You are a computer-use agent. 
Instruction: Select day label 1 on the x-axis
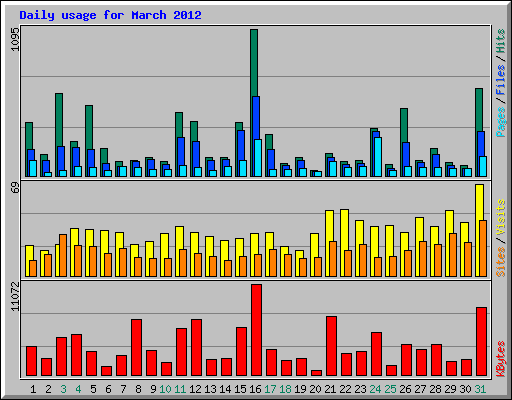pyautogui.click(x=33, y=389)
